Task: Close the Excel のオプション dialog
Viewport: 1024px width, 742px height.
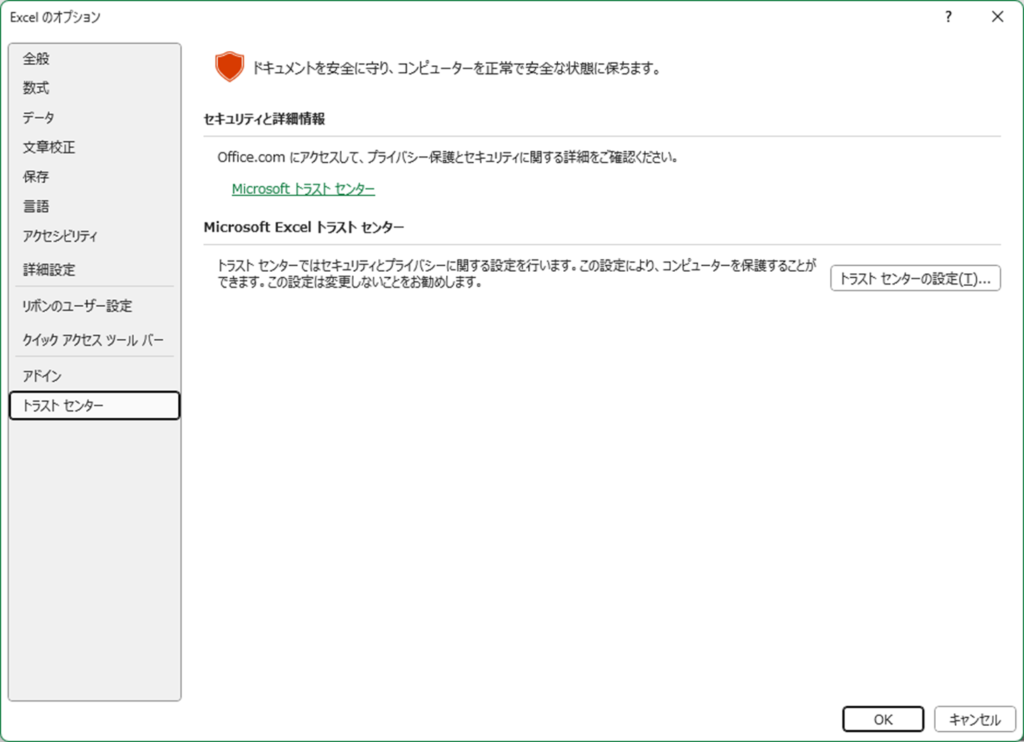Action: coord(997,17)
